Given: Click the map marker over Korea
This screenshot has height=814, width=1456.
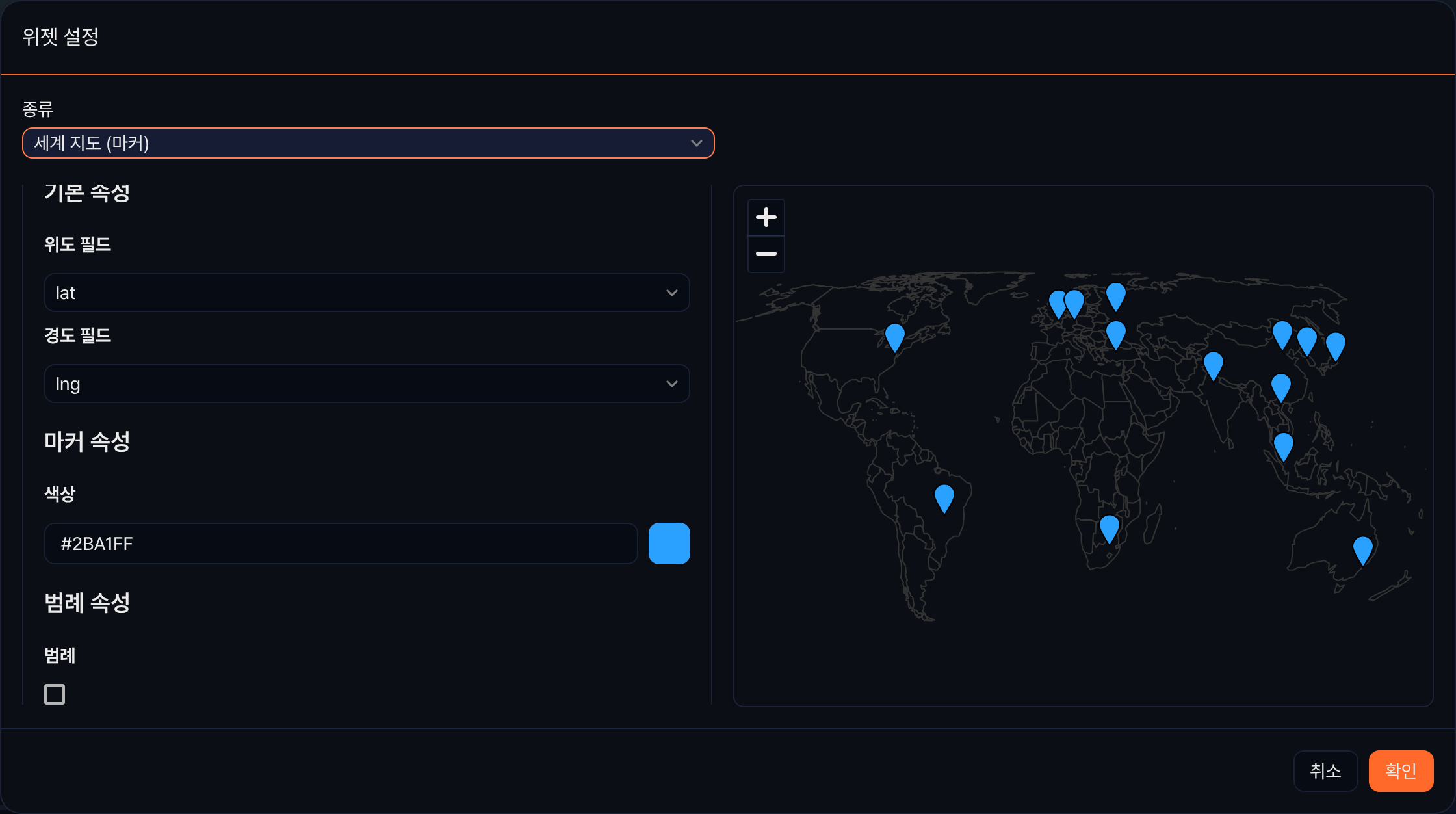Looking at the screenshot, I should 1307,341.
